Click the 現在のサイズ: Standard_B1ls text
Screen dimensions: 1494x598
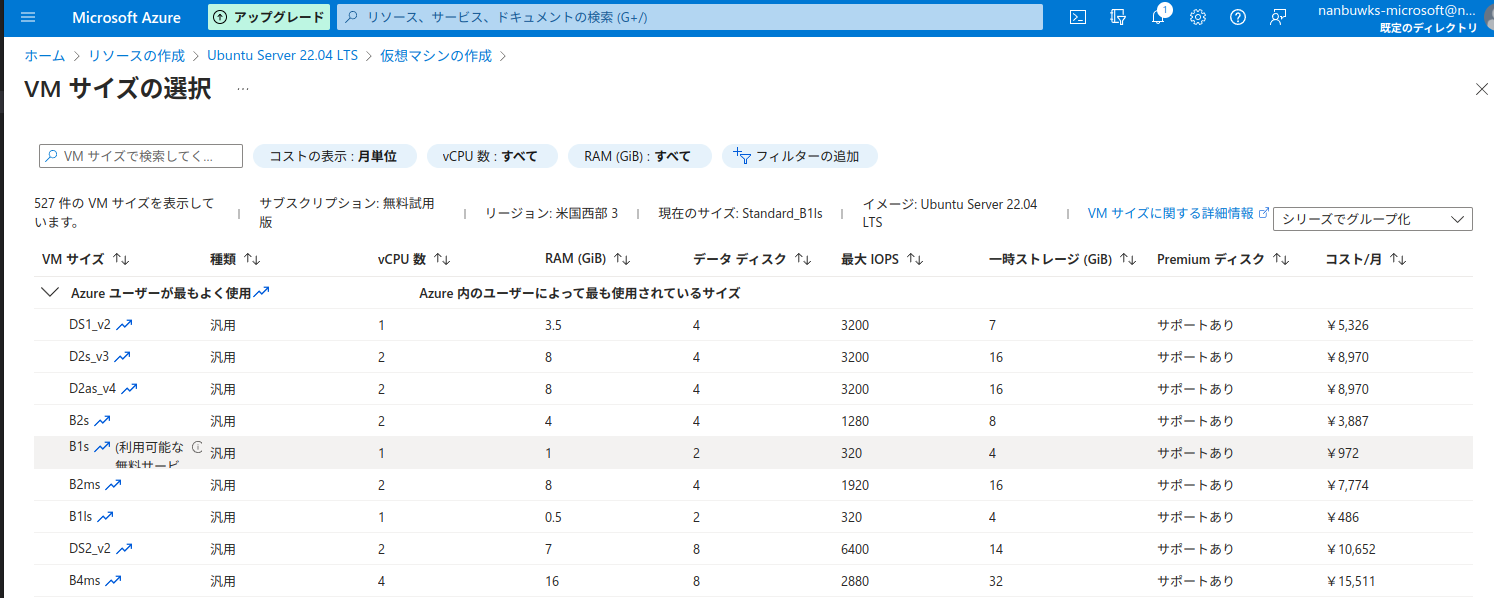[740, 213]
